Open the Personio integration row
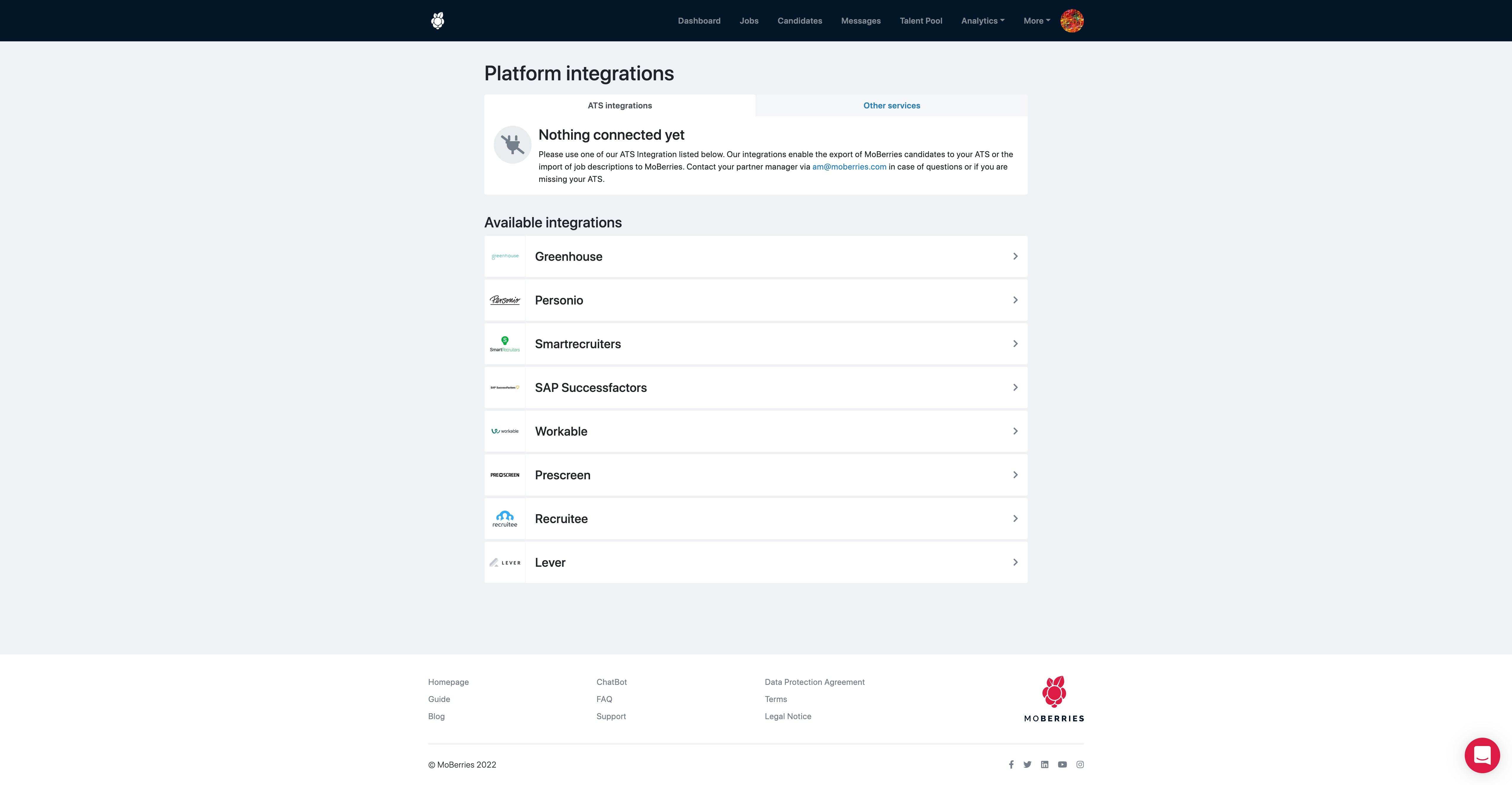 755,300
